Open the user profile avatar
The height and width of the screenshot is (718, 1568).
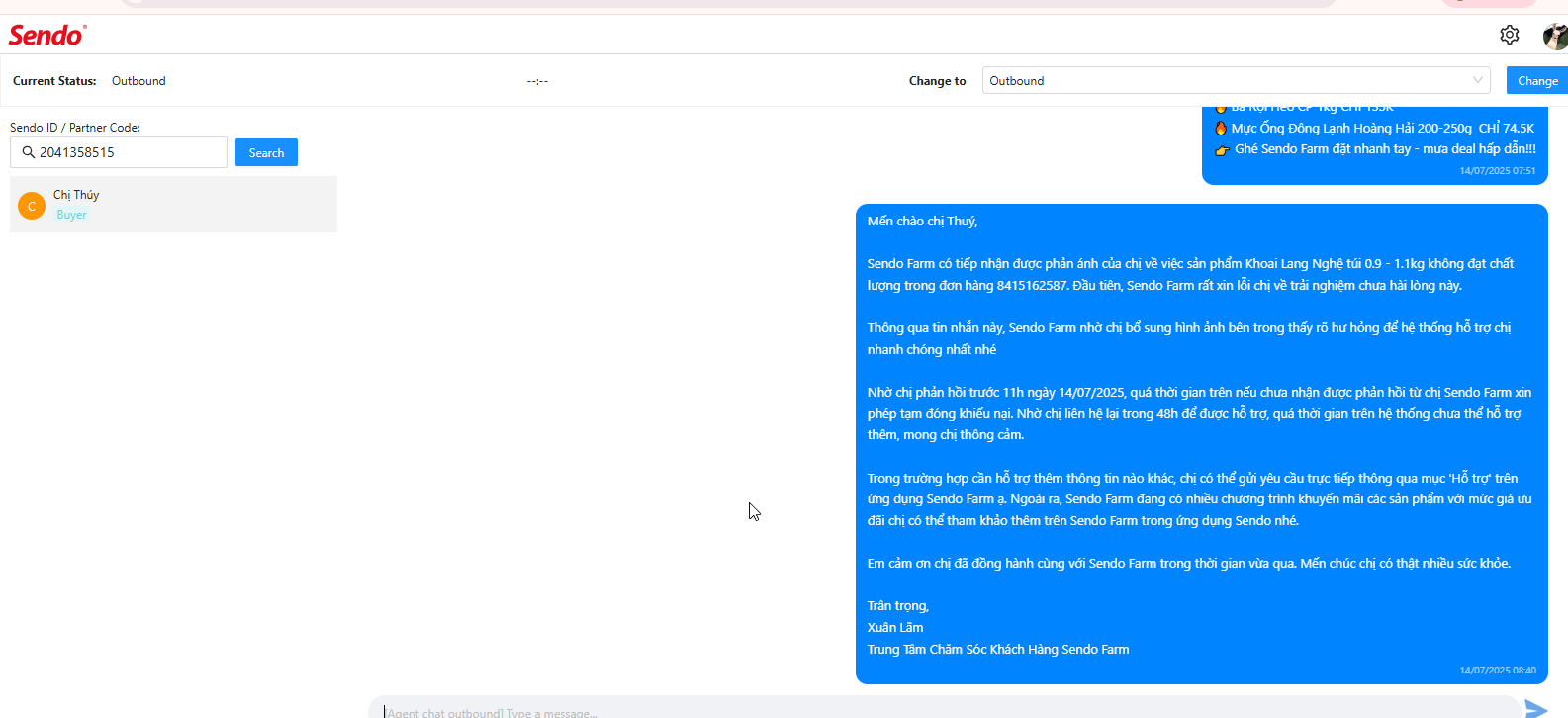tap(1555, 37)
